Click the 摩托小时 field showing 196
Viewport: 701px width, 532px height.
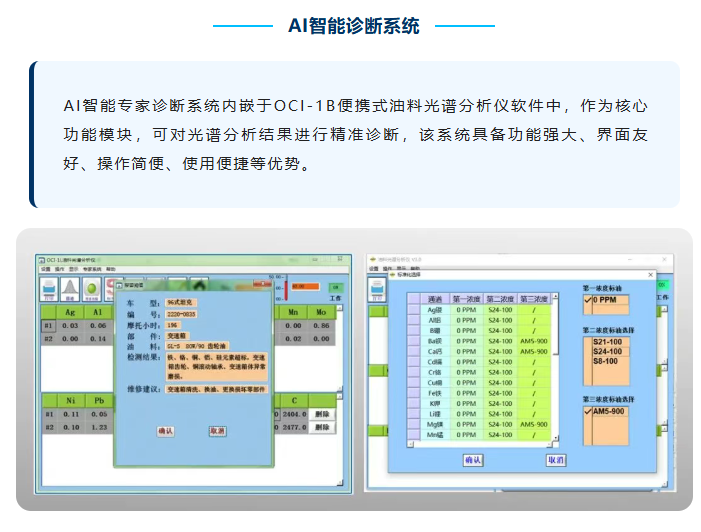pyautogui.click(x=173, y=325)
